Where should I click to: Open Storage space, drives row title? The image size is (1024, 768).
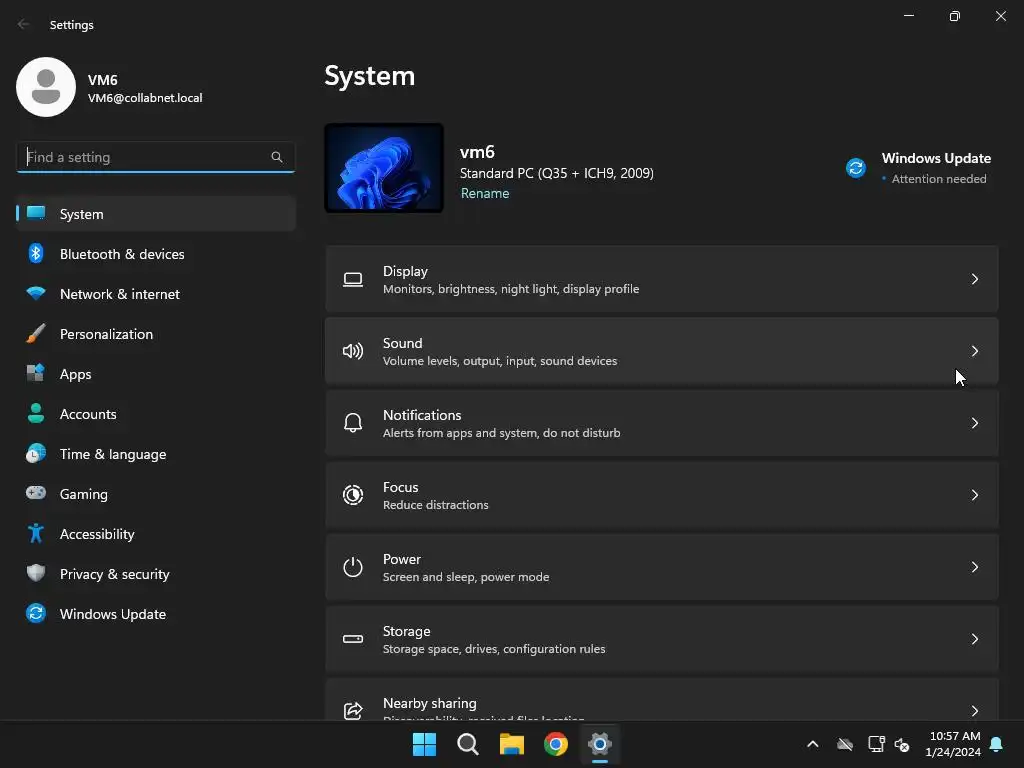click(x=406, y=632)
